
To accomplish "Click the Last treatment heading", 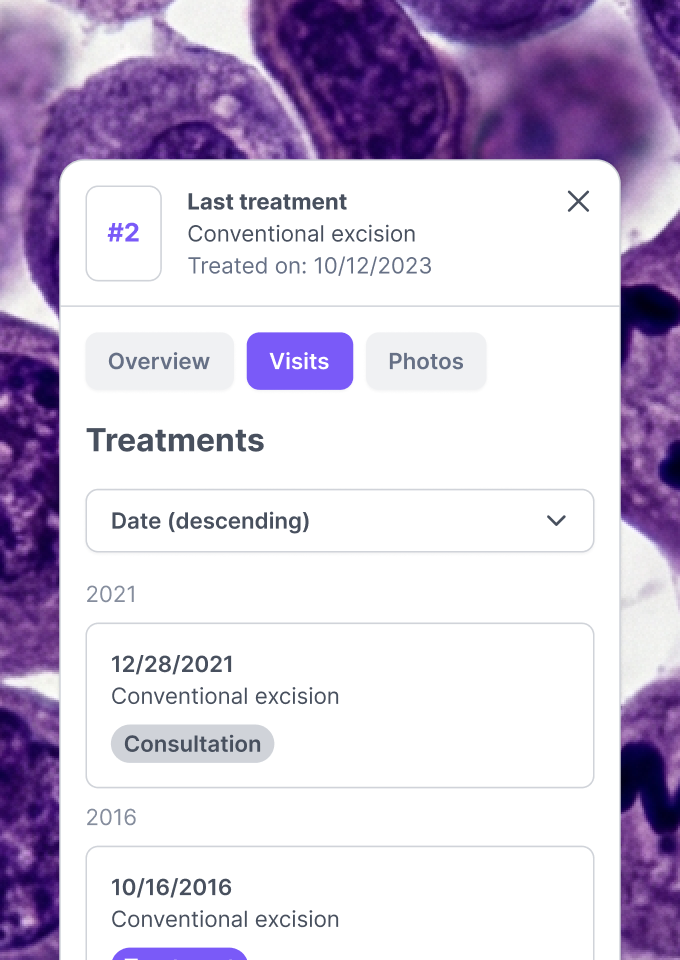I will [267, 201].
